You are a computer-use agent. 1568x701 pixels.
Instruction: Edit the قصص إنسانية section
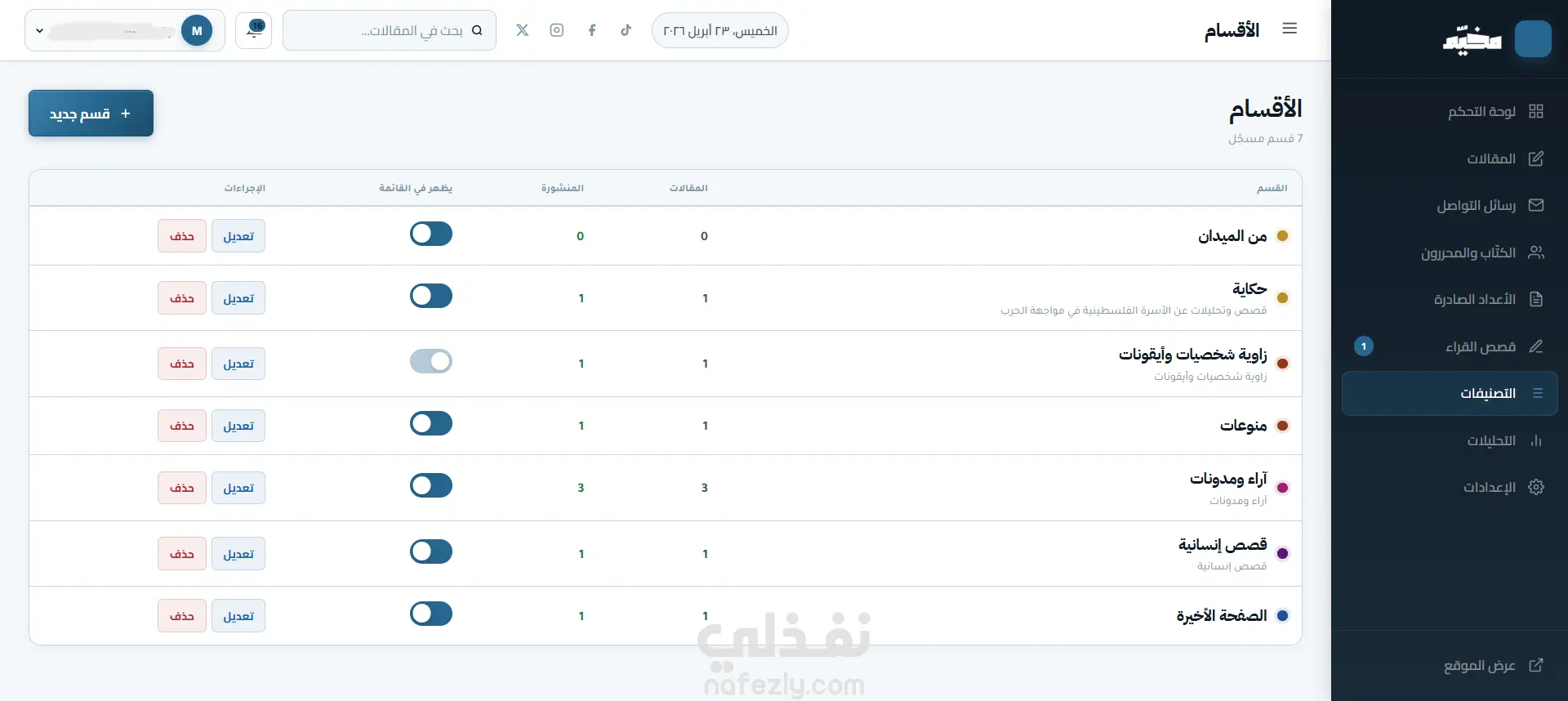coord(238,554)
